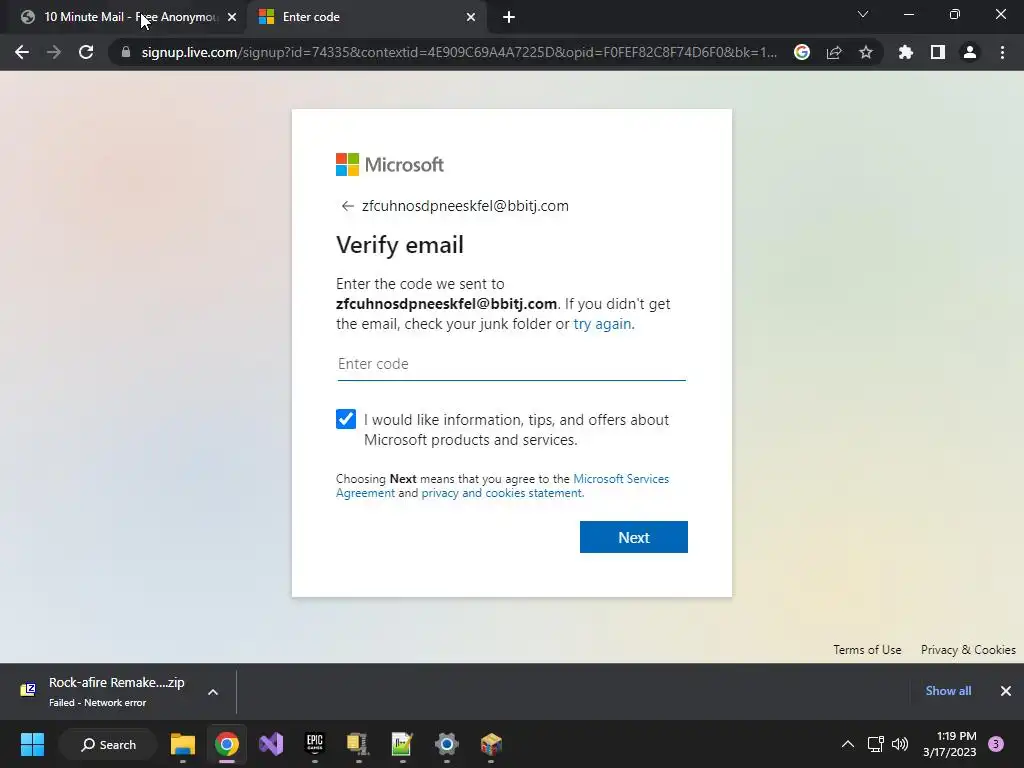Screen dimensions: 1024x768
Task: Click the Microsoft logo
Action: coord(390,165)
